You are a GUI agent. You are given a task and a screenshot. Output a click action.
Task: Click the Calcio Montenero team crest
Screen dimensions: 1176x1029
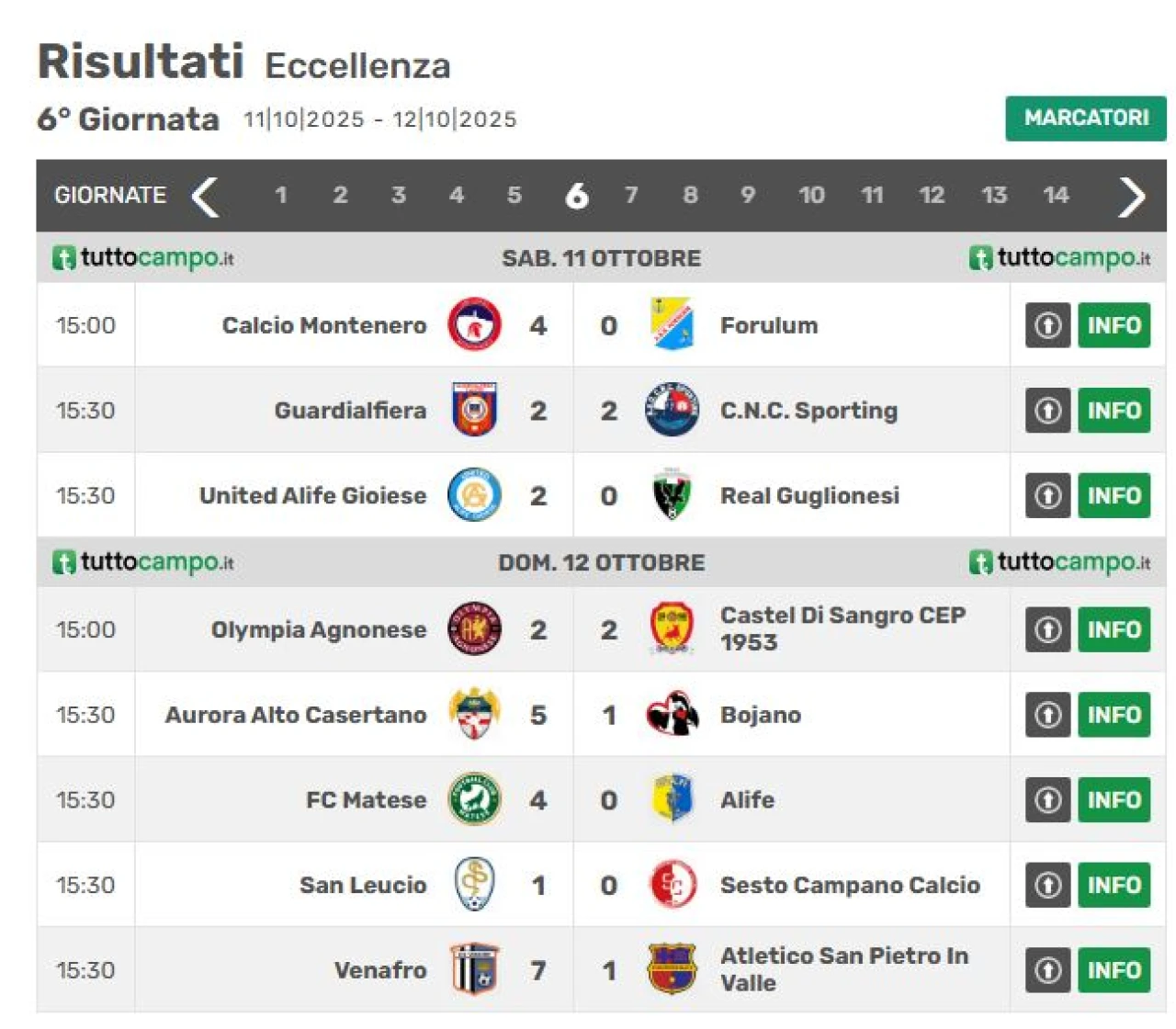(x=474, y=325)
